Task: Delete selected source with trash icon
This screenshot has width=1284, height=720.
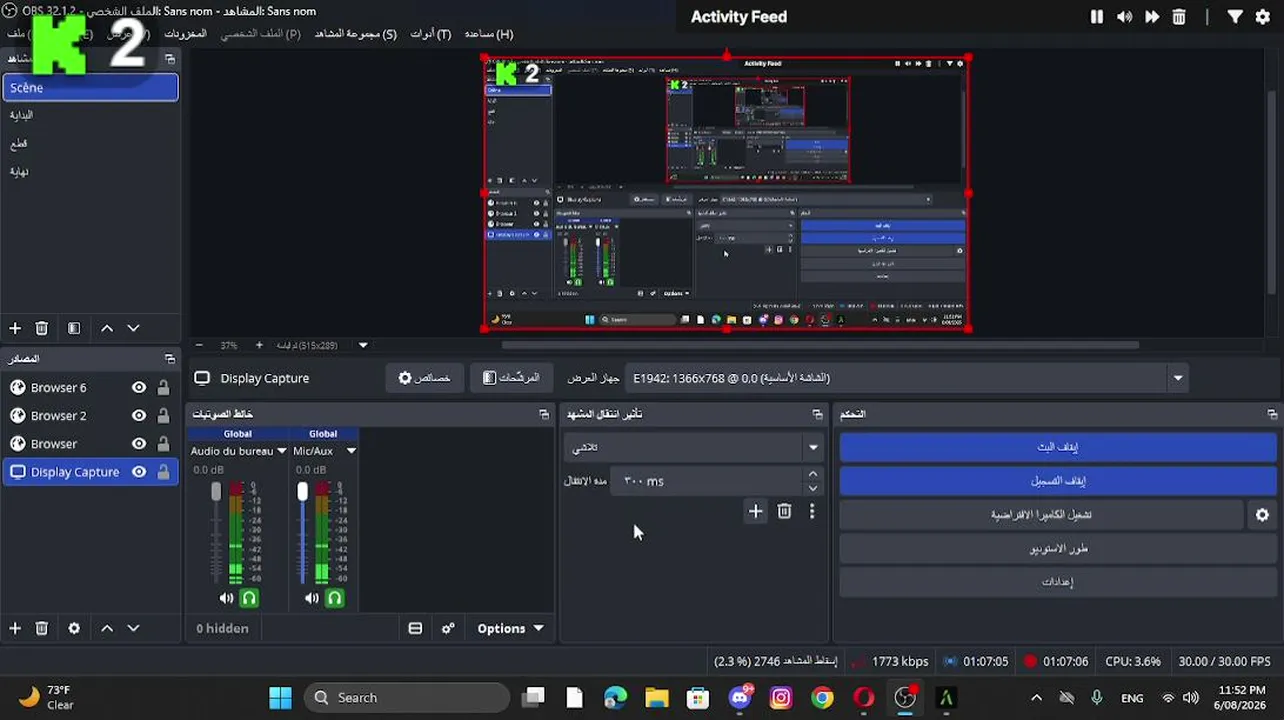Action: [x=42, y=628]
